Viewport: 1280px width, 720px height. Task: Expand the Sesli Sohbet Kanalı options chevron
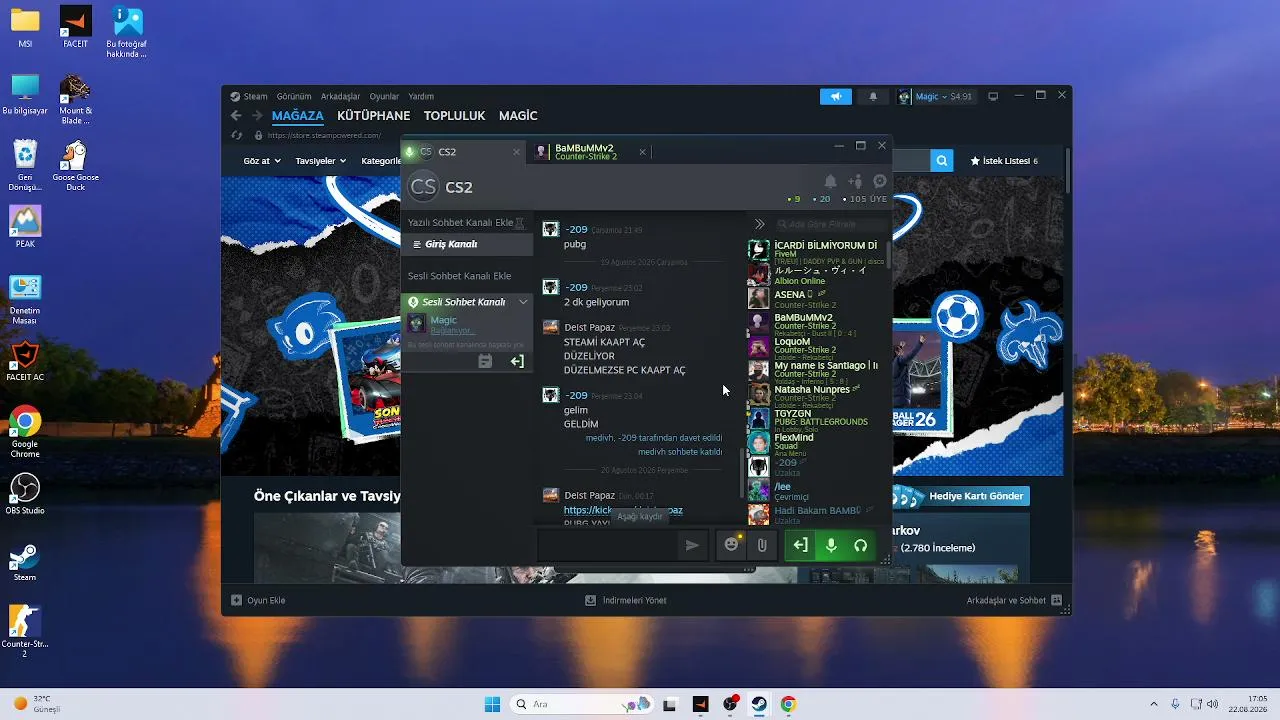pos(523,302)
